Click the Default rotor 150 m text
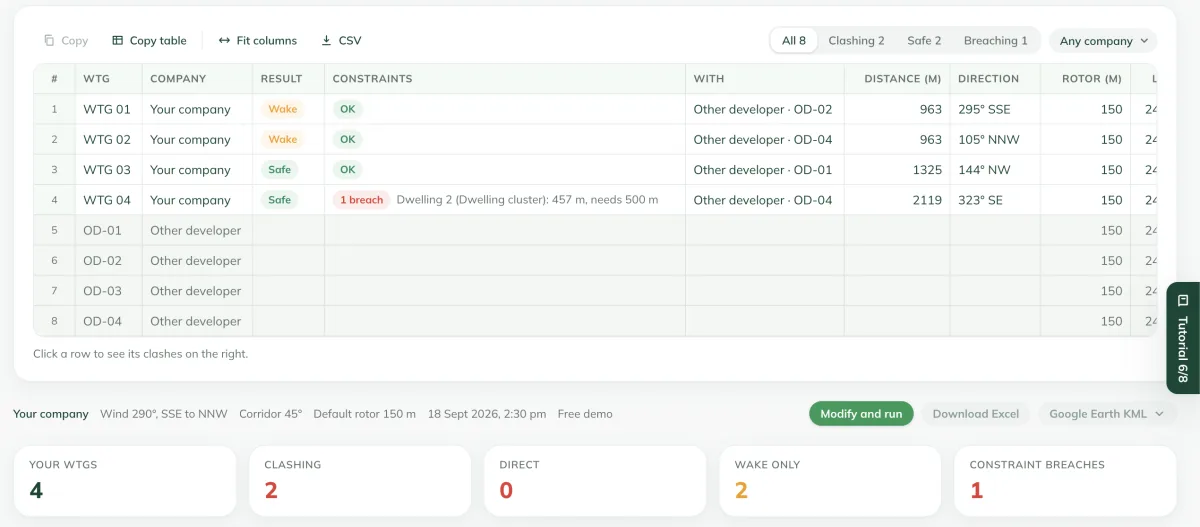The width and height of the screenshot is (1200, 527). pos(364,414)
